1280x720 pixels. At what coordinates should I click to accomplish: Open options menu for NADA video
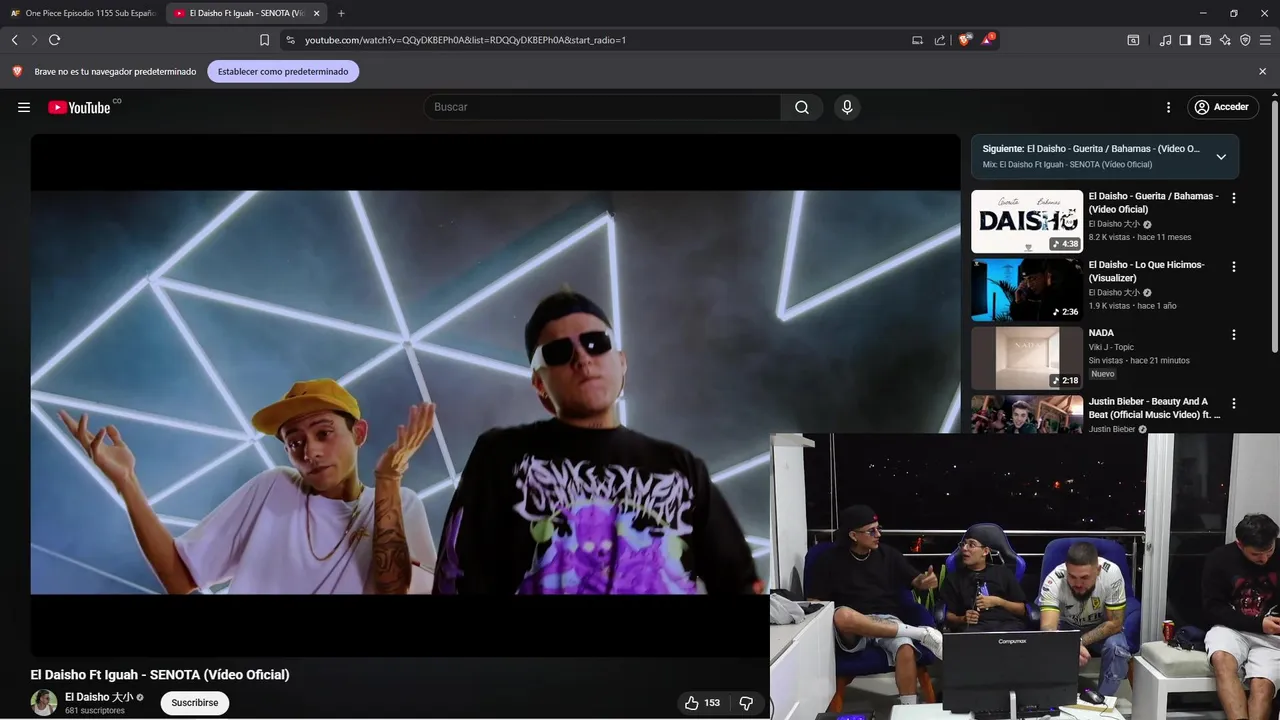pyautogui.click(x=1234, y=335)
